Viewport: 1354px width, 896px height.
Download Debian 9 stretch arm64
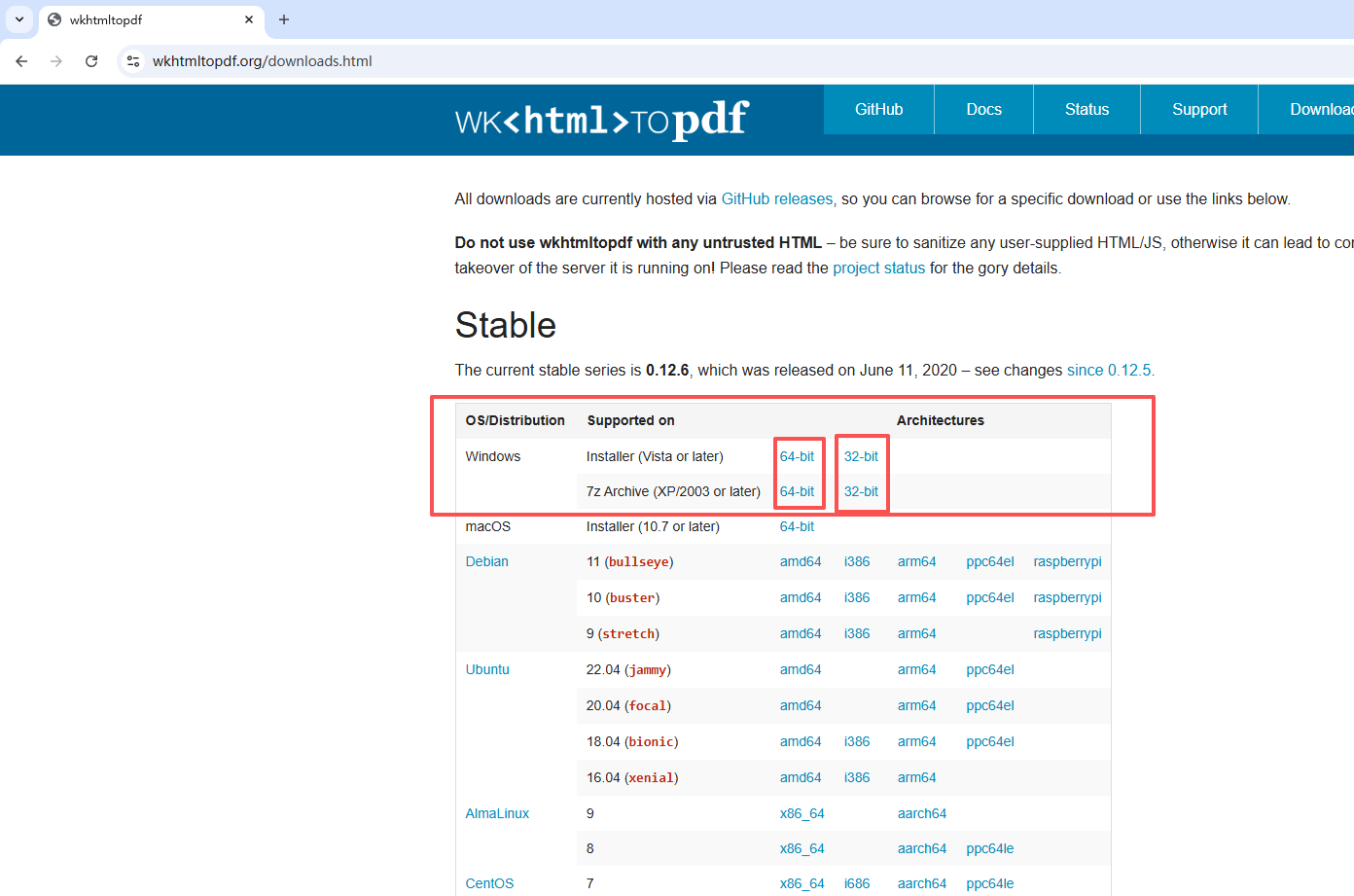[x=916, y=633]
